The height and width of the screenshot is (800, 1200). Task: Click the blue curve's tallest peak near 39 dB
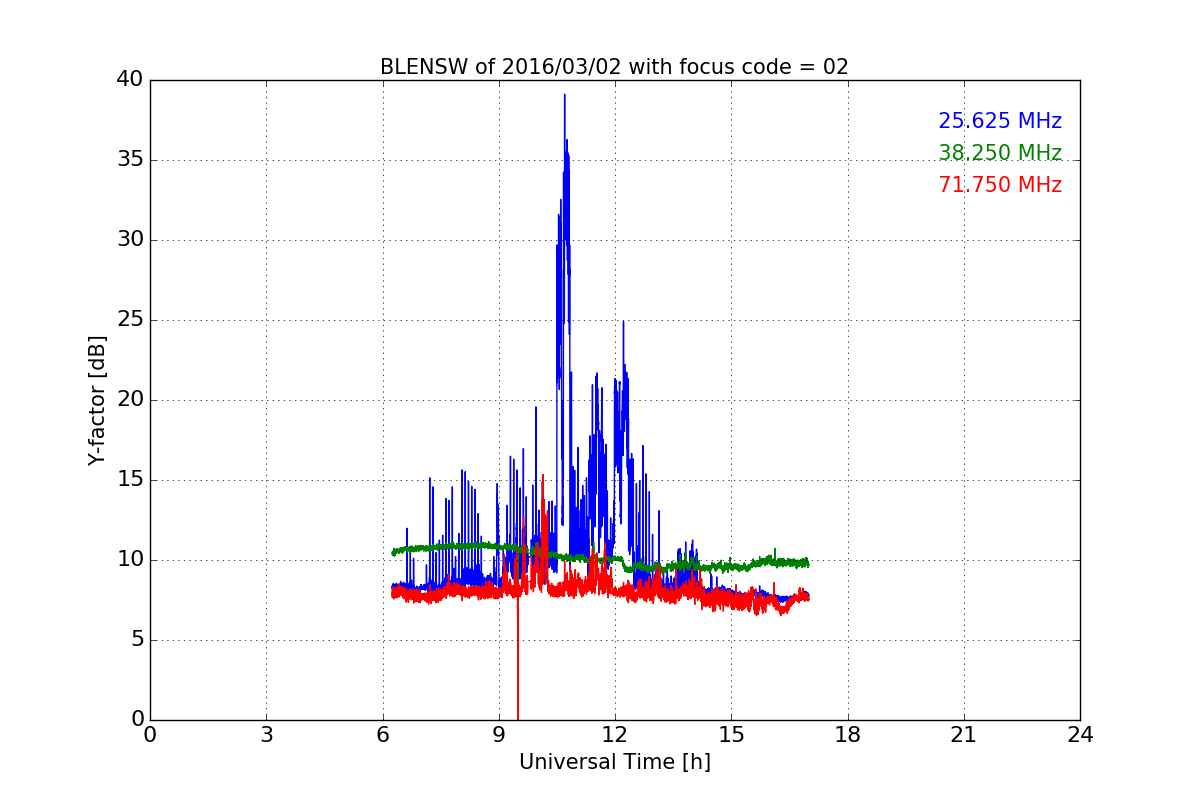[564, 97]
